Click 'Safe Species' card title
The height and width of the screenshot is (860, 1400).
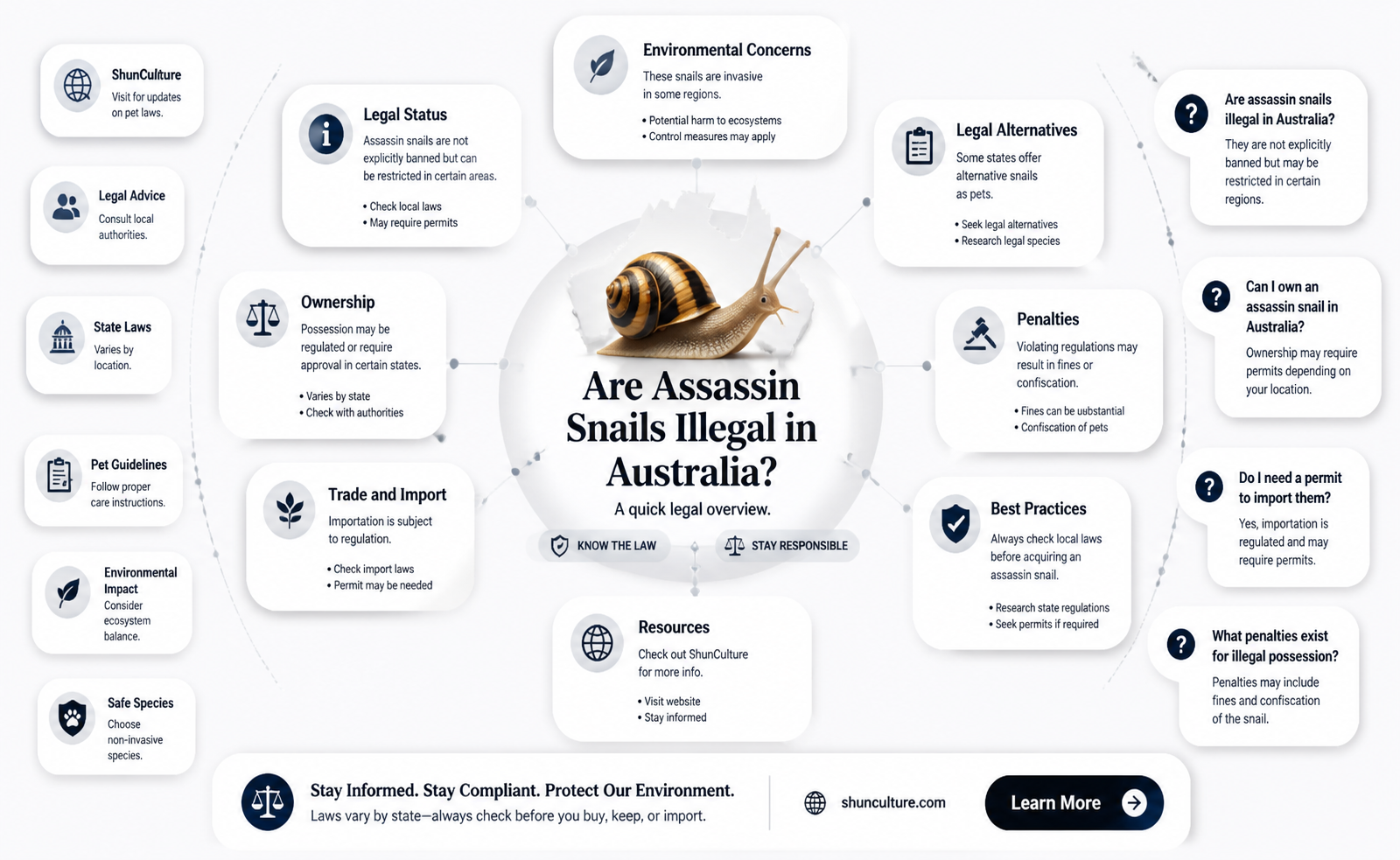pyautogui.click(x=141, y=703)
